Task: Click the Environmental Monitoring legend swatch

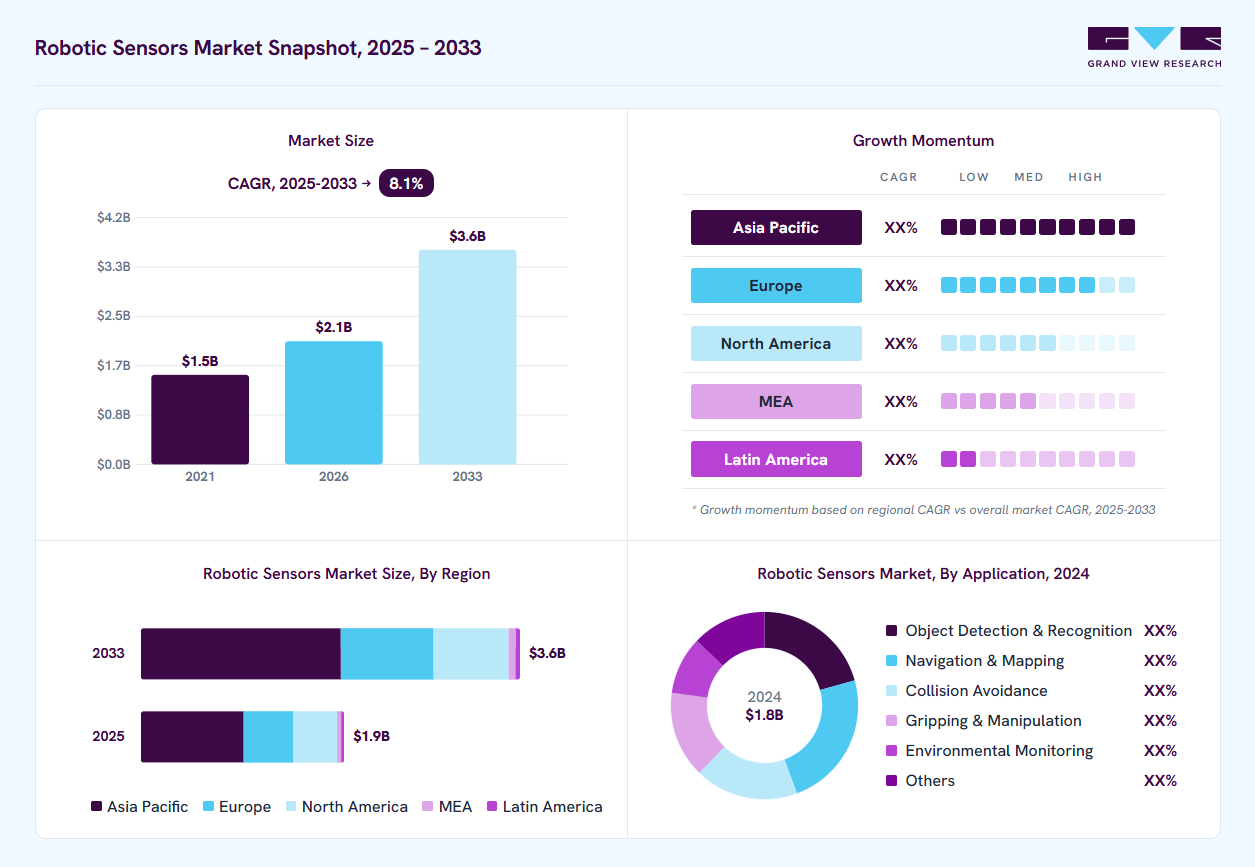Action: click(892, 751)
